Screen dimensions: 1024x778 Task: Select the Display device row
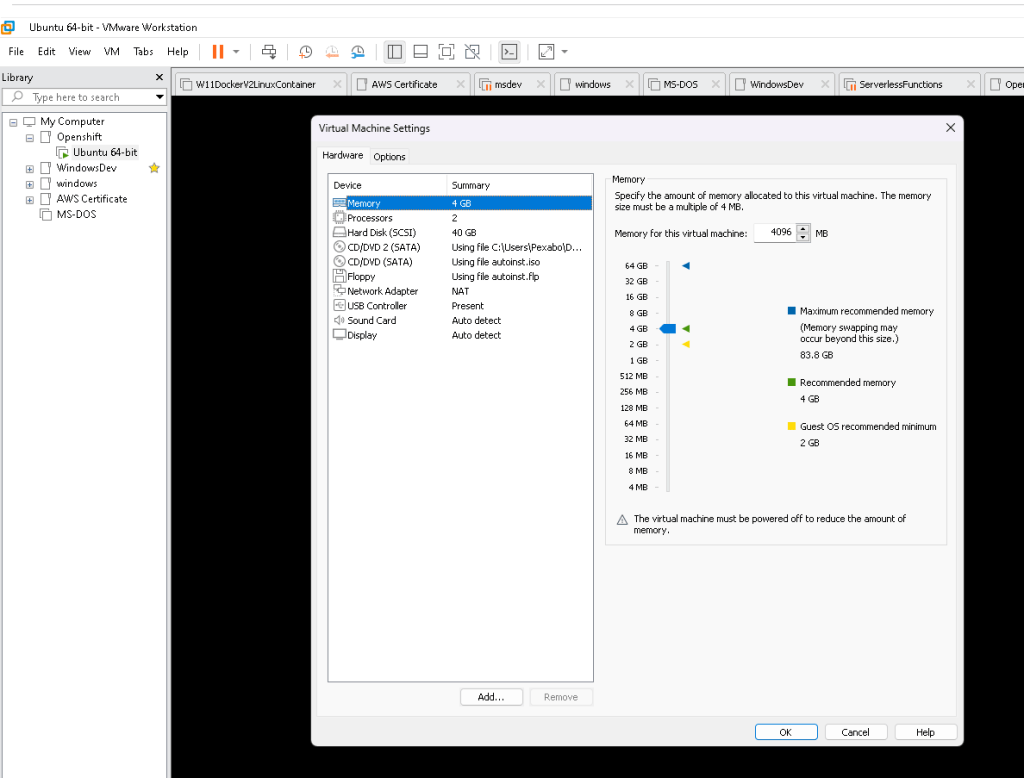(462, 335)
